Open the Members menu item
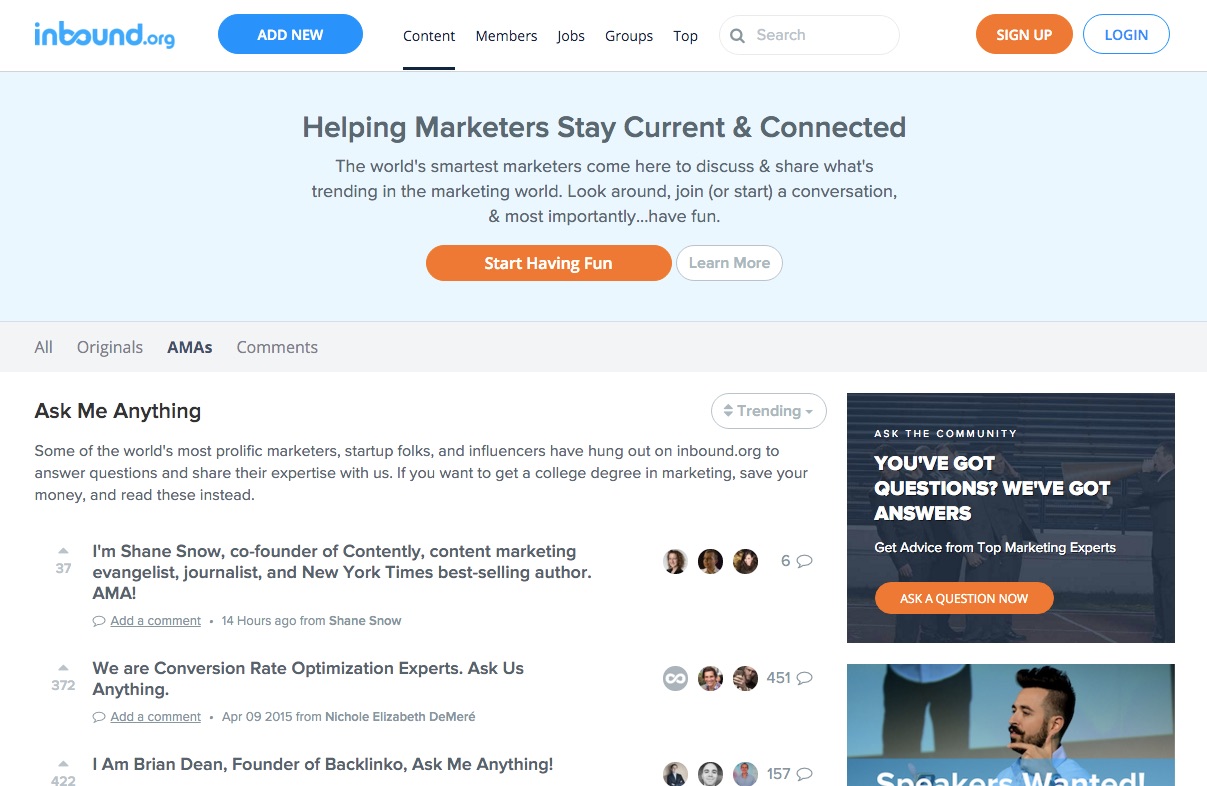 click(x=506, y=36)
